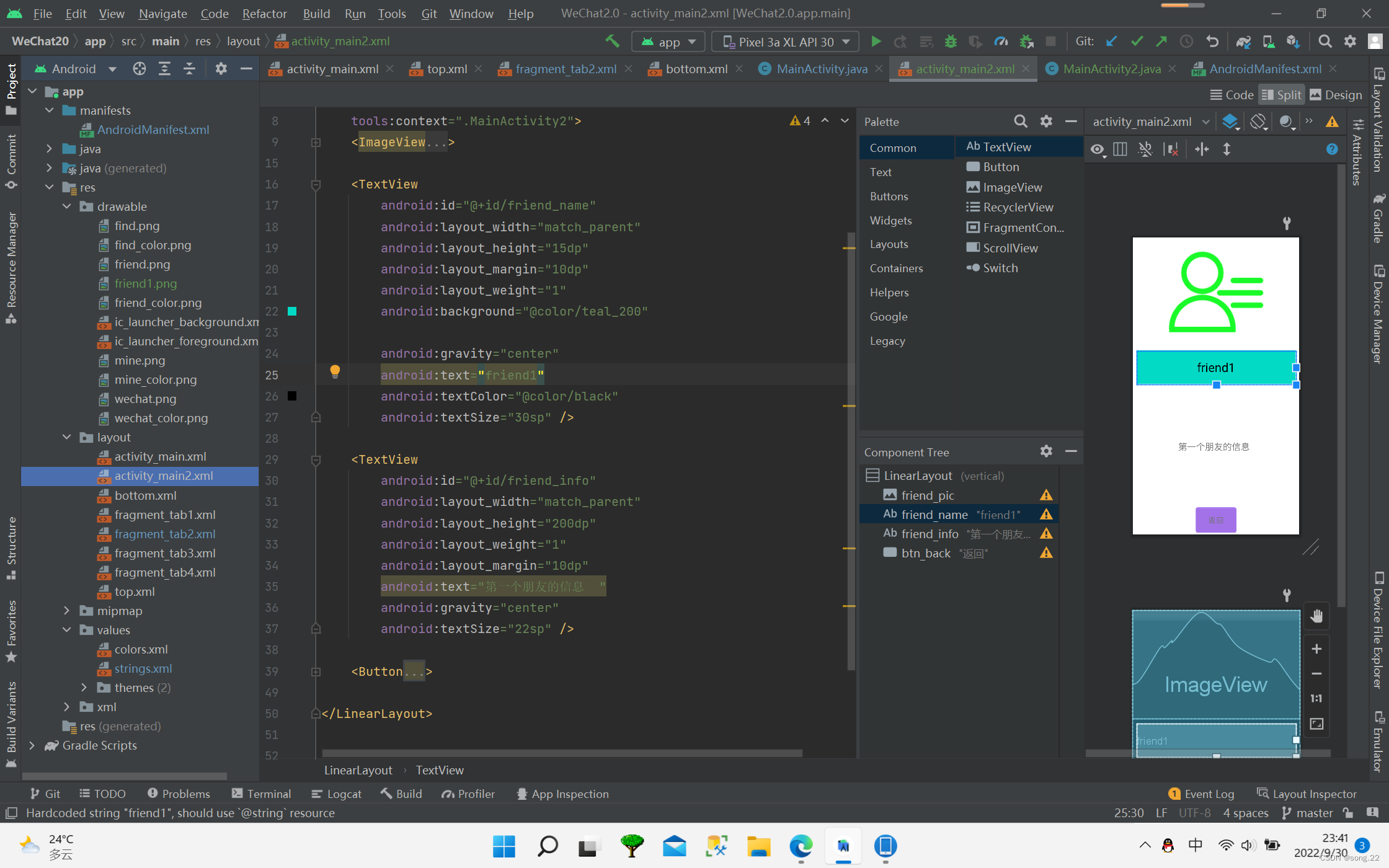Click the editor horizontal scrollbar
Screen dimensions: 1389x868
[x=562, y=753]
